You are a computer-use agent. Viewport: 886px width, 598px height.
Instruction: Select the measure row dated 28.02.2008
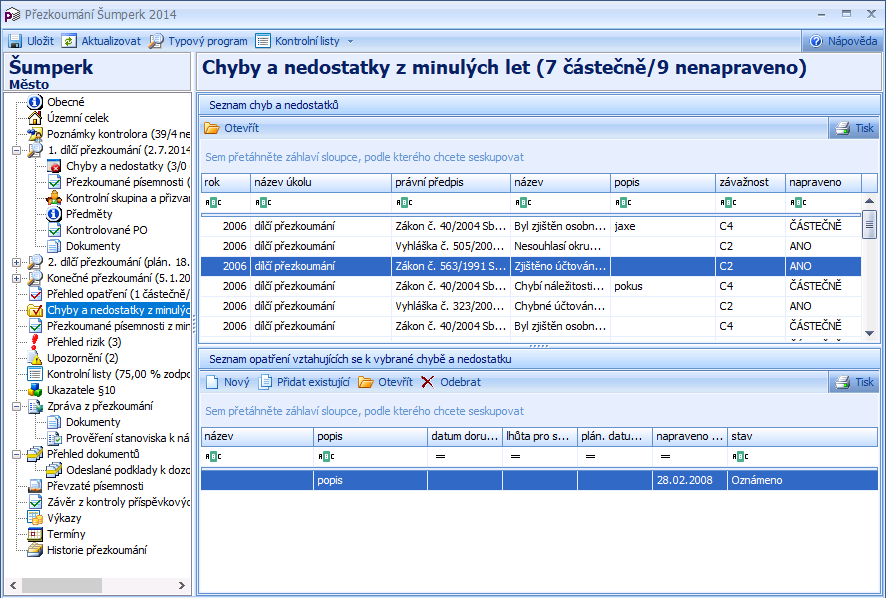539,480
